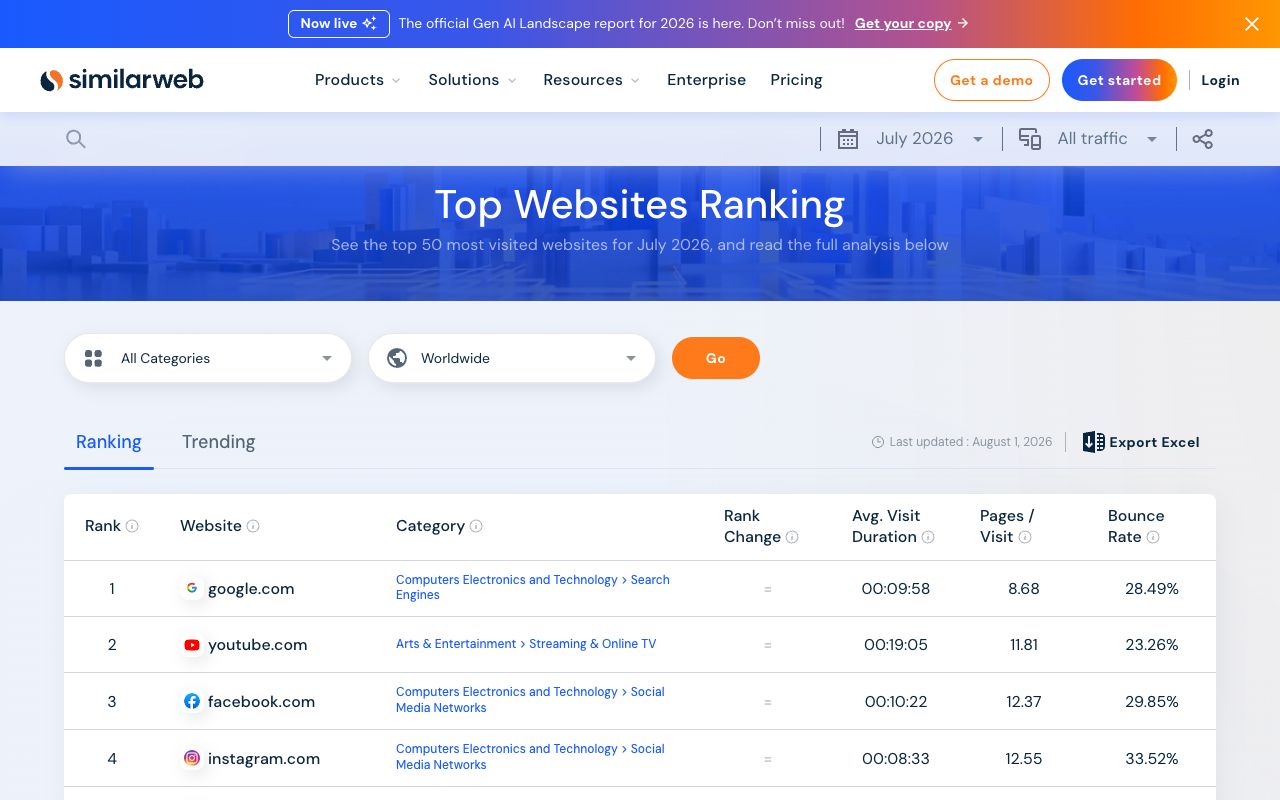Screen dimensions: 1280x800
Task: Click the info icon next to Category
Action: (476, 526)
